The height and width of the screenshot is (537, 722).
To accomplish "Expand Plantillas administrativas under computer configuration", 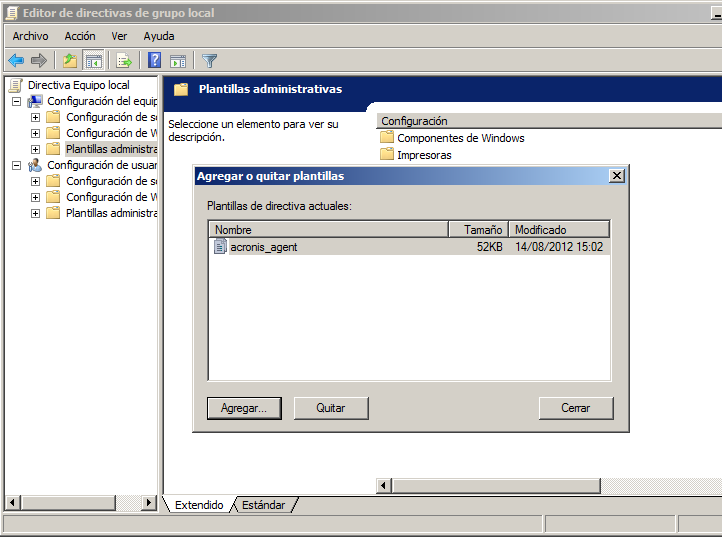I will pyautogui.click(x=36, y=149).
